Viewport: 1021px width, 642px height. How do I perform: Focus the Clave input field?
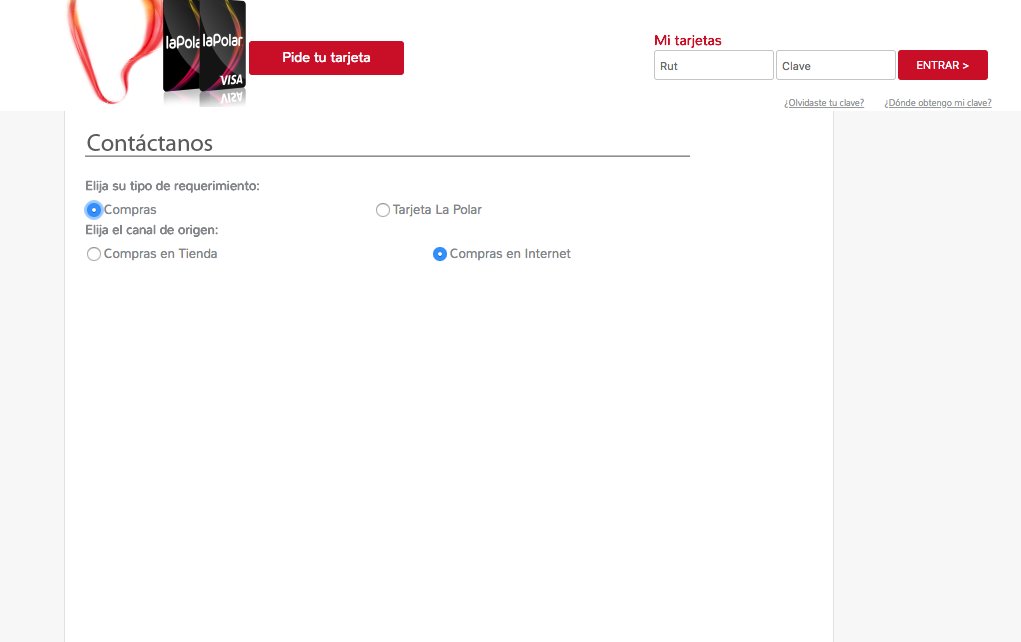pyautogui.click(x=835, y=65)
